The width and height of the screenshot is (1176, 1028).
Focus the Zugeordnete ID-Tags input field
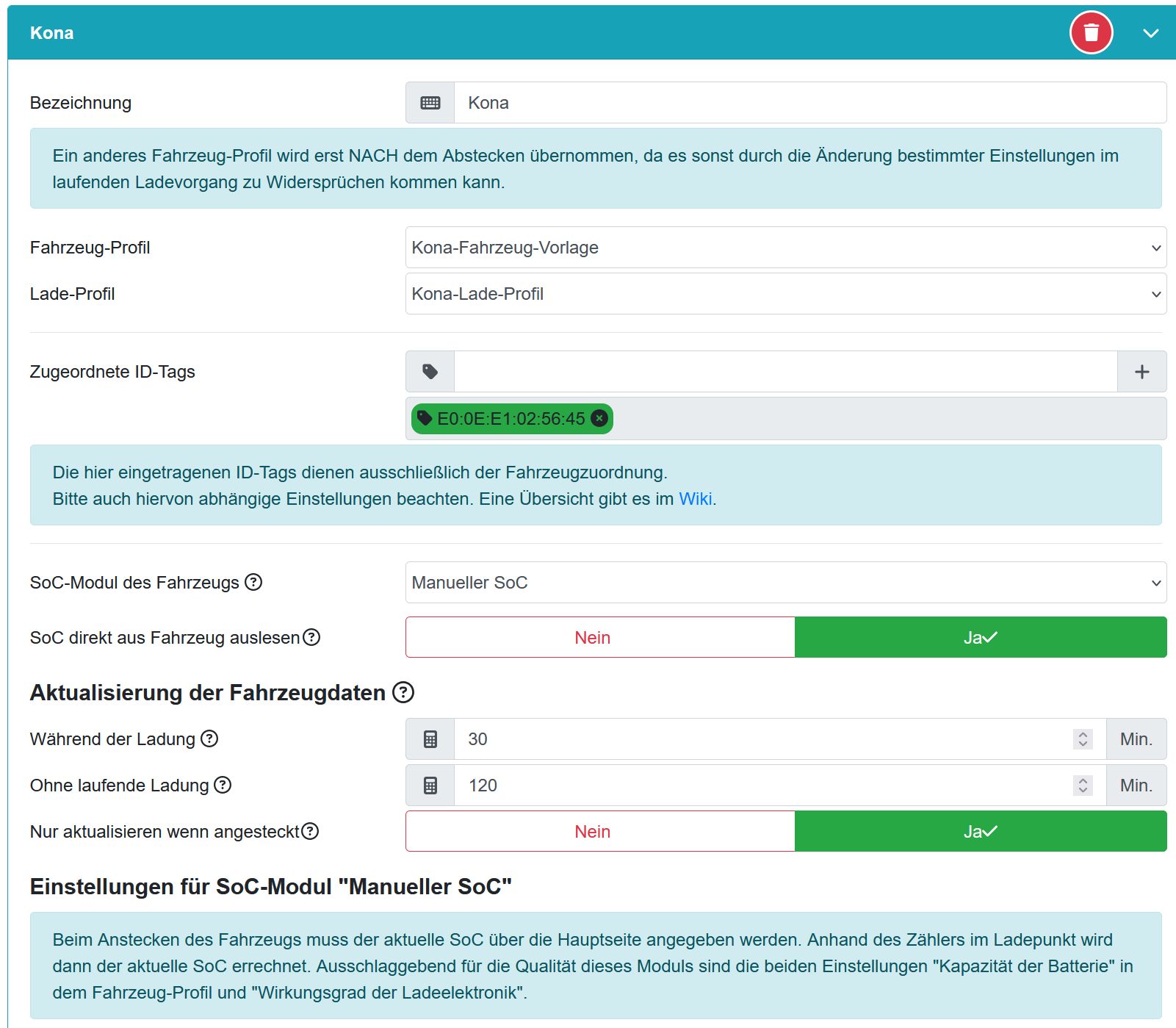coord(786,372)
